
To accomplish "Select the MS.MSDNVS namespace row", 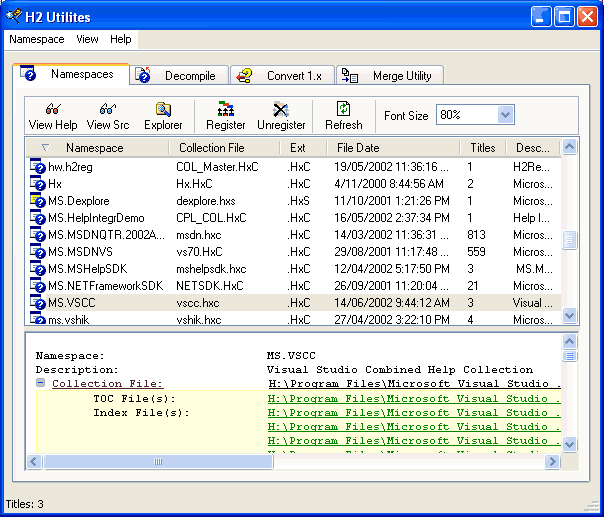I will pyautogui.click(x=294, y=252).
